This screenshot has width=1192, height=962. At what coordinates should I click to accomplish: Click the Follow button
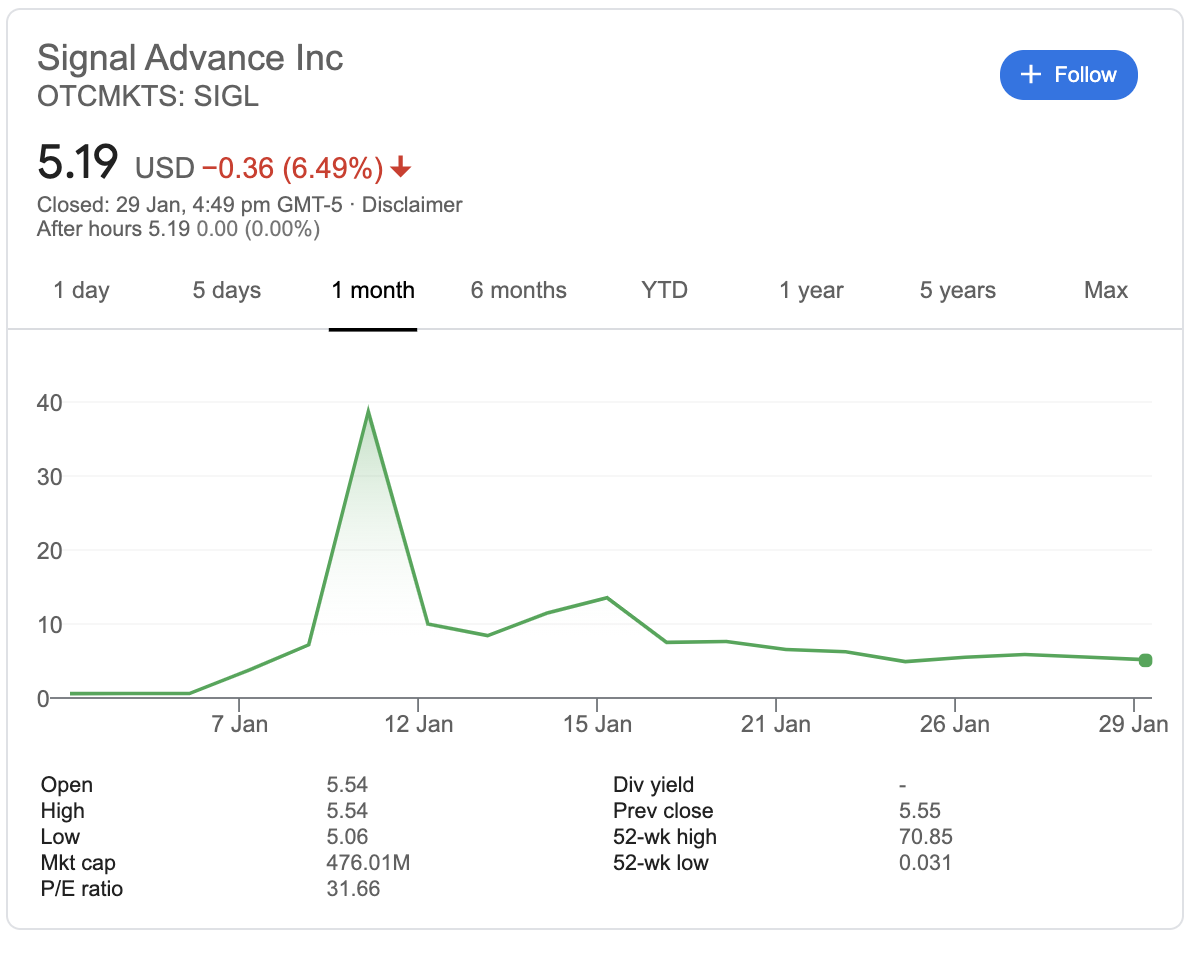pyautogui.click(x=1068, y=75)
